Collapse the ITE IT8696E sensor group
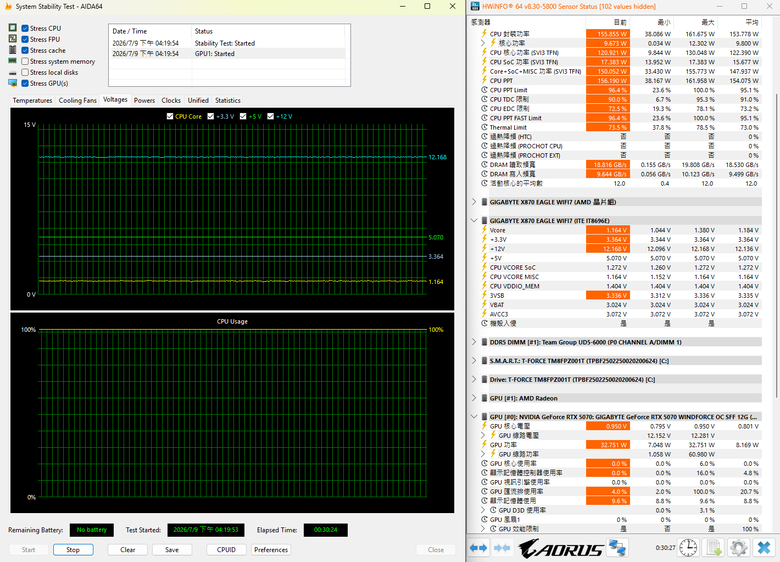 point(474,220)
